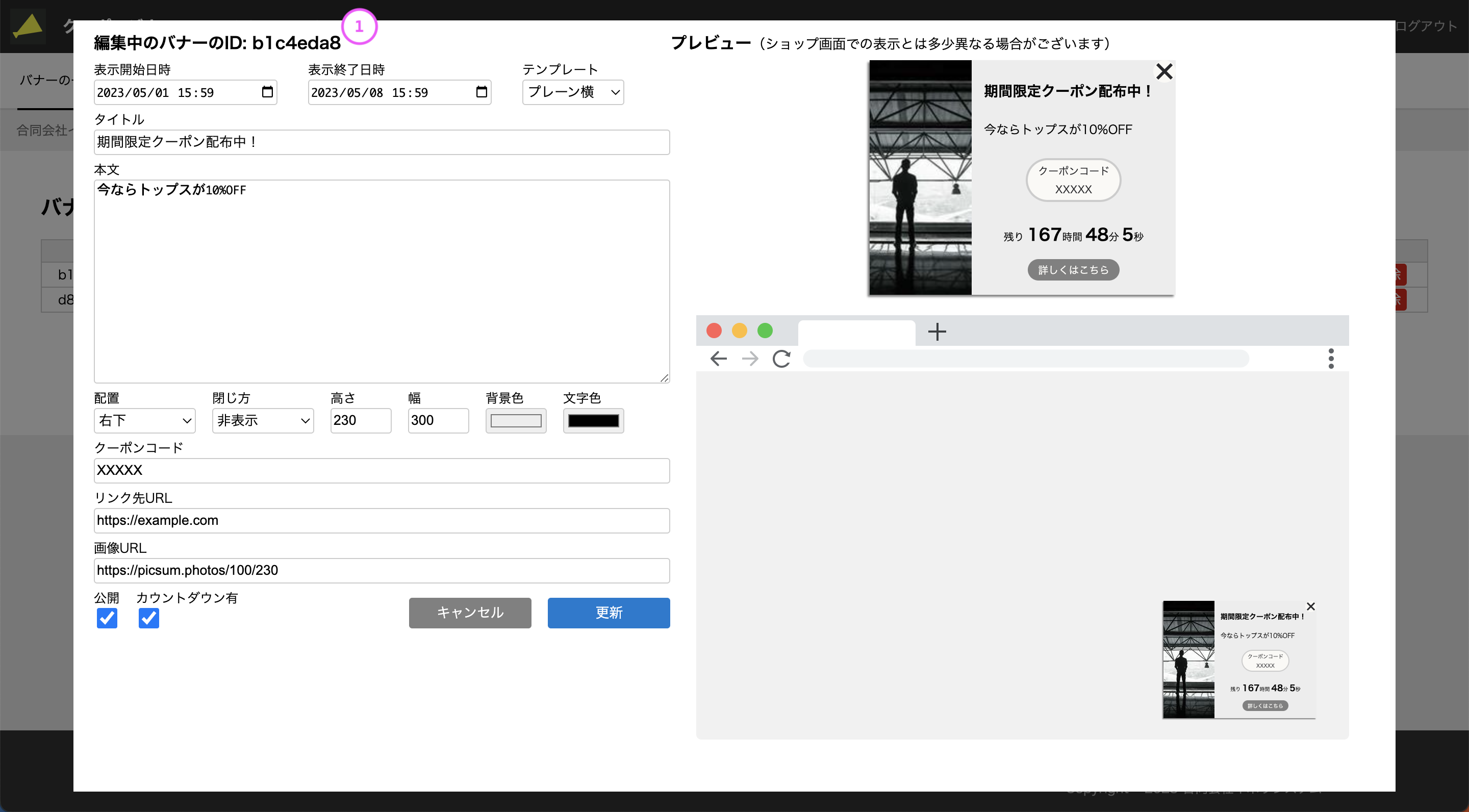Click the reload icon in the browser preview
1469x812 pixels.
pos(782,358)
